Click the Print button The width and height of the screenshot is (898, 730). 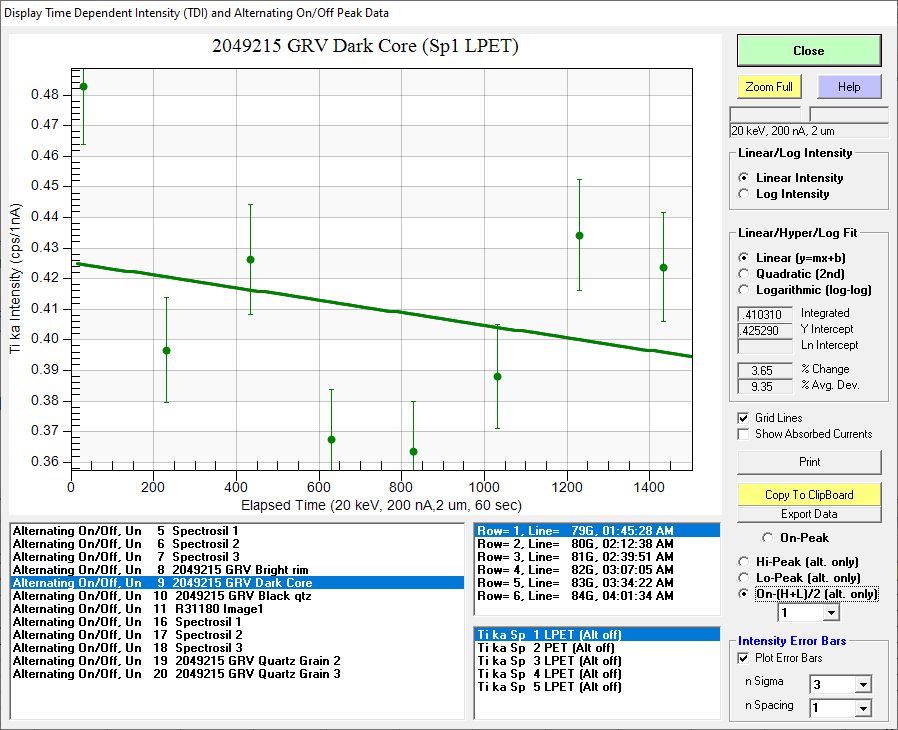(809, 462)
